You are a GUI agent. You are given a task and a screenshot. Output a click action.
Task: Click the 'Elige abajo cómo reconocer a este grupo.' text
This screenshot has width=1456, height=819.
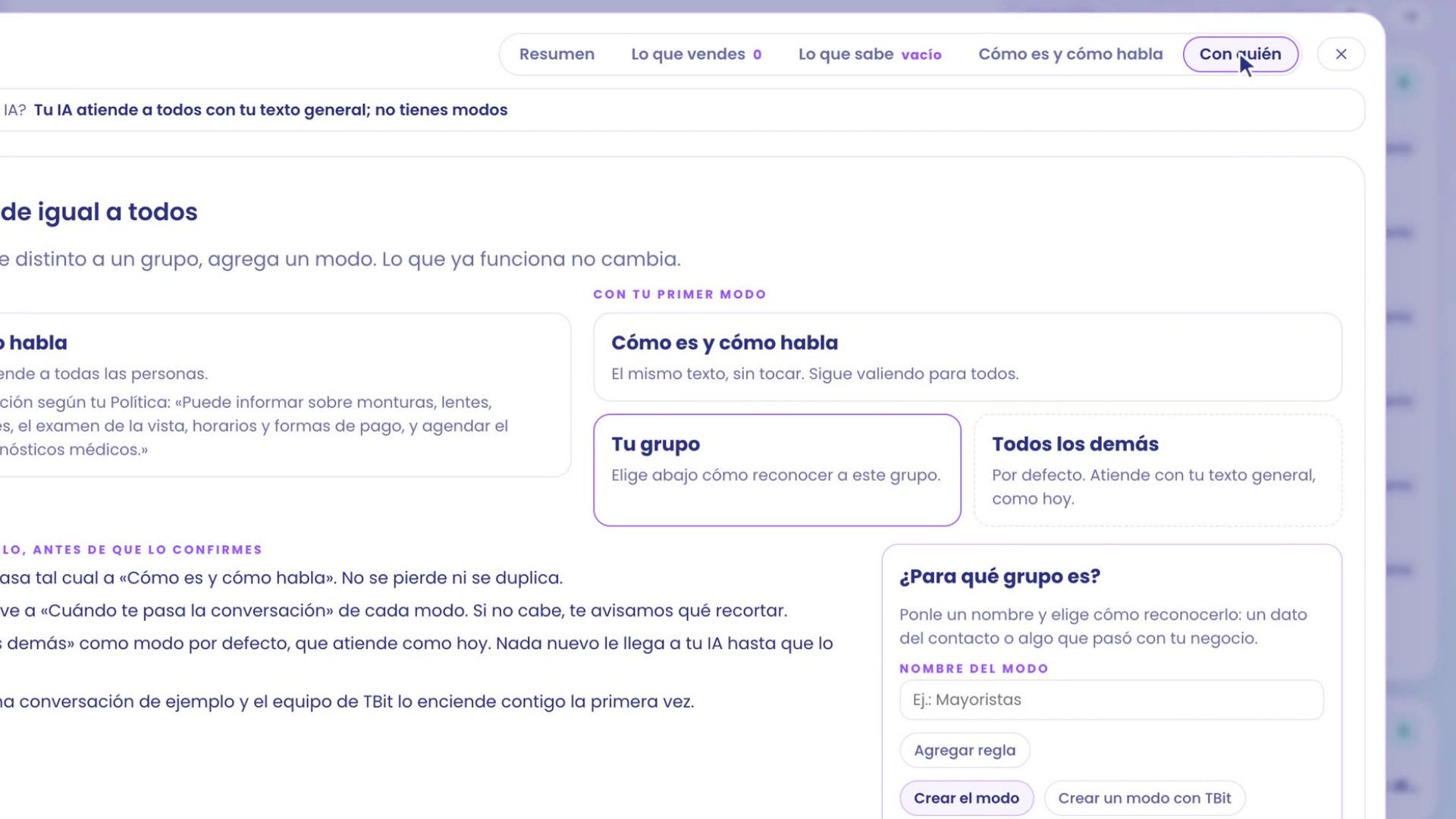776,475
